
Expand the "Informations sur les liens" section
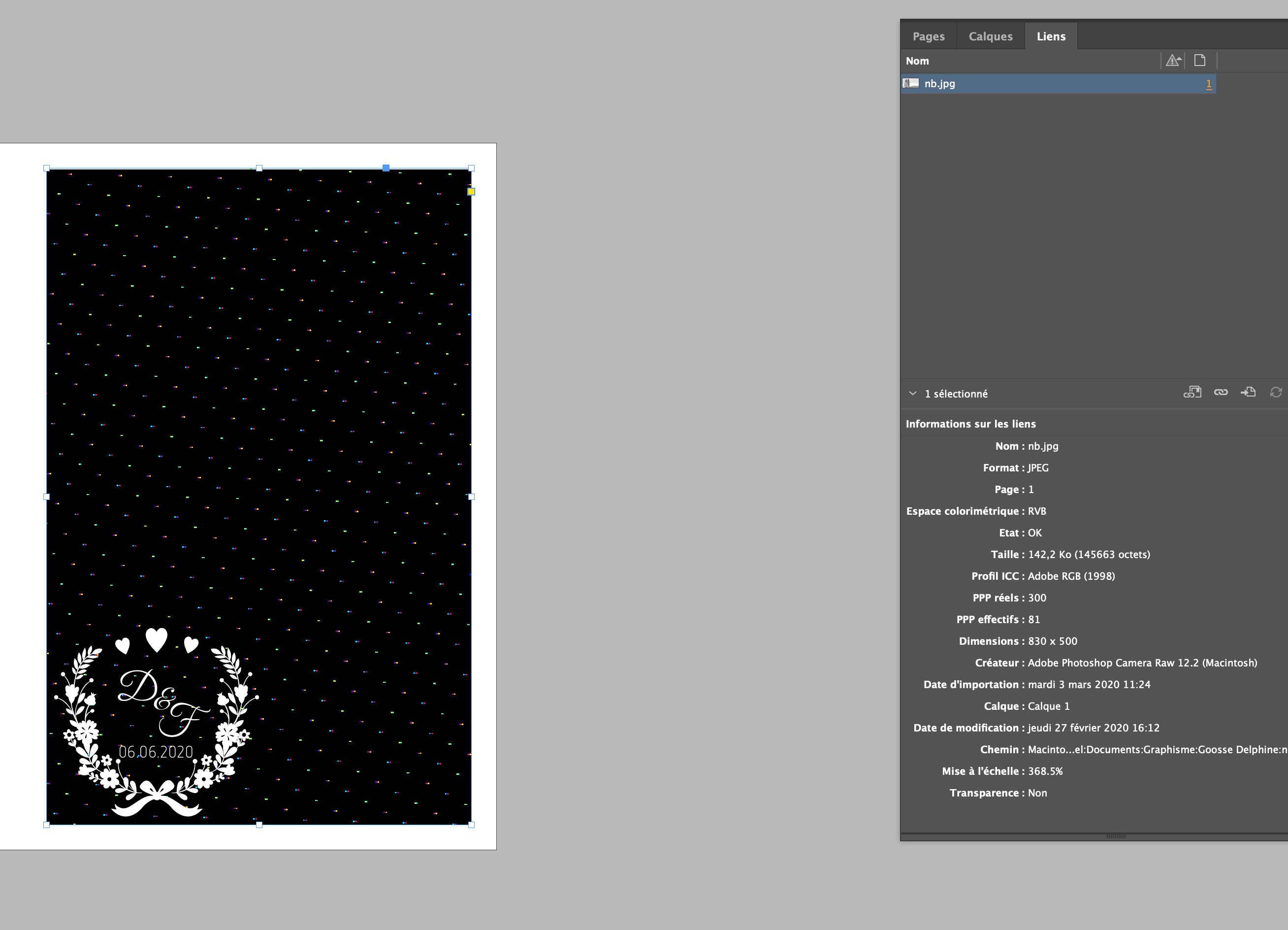pos(971,423)
